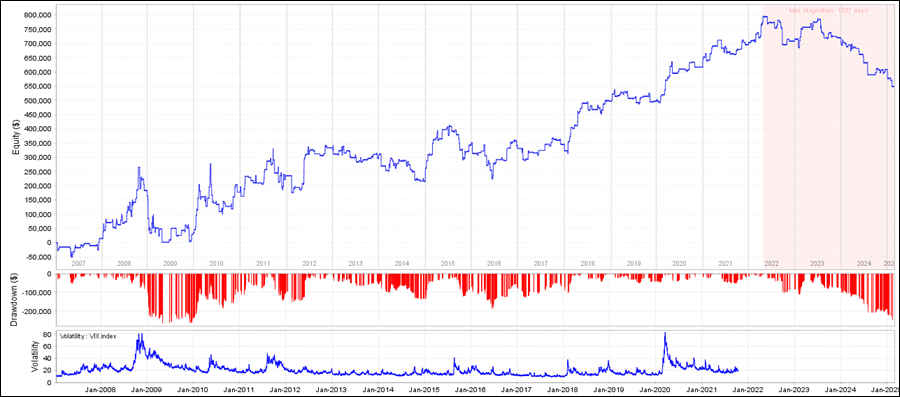Click the -50,000 equity axis value
Image resolution: width=900 pixels, height=397 pixels.
38,257
